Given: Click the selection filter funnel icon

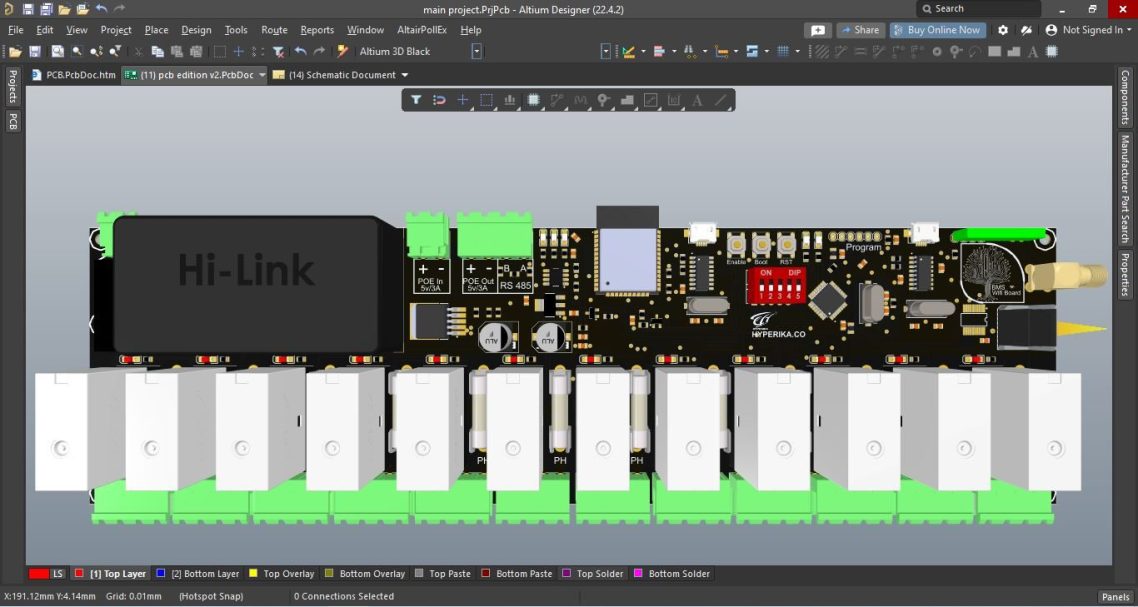Looking at the screenshot, I should pyautogui.click(x=416, y=100).
